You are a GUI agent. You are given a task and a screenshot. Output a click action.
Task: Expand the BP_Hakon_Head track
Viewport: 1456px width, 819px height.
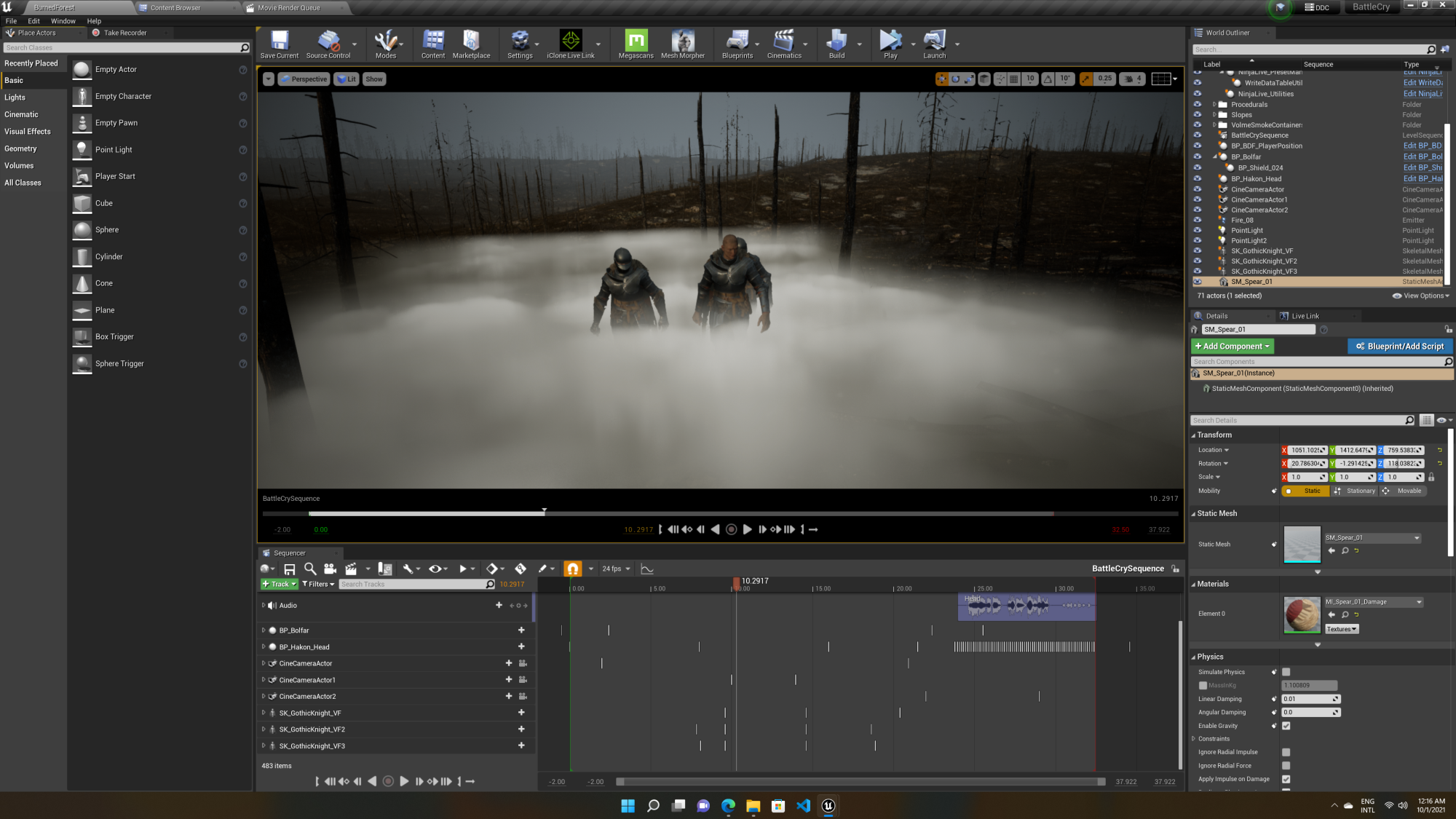click(x=264, y=646)
